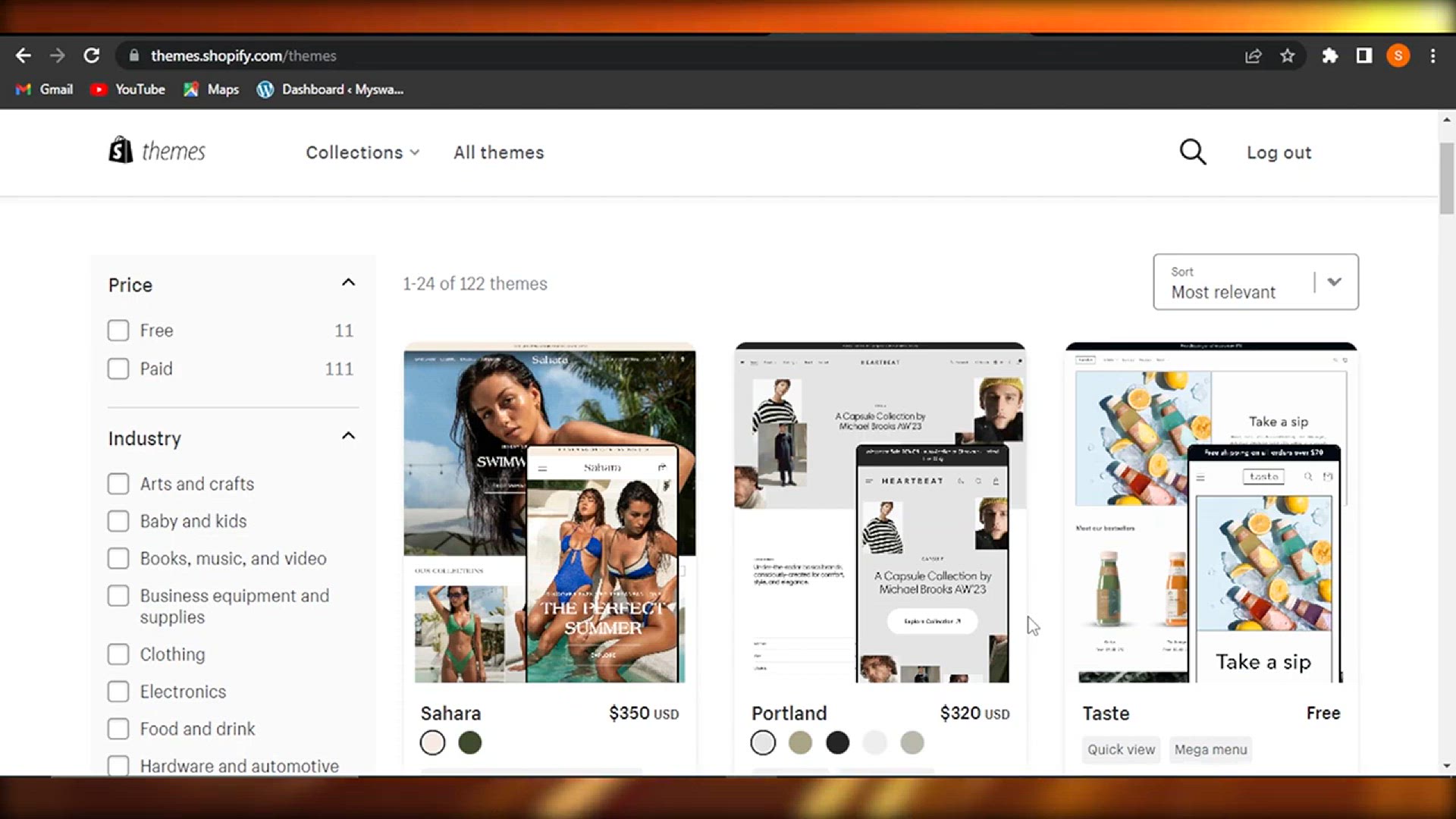Open the Taste theme title

pyautogui.click(x=1106, y=714)
